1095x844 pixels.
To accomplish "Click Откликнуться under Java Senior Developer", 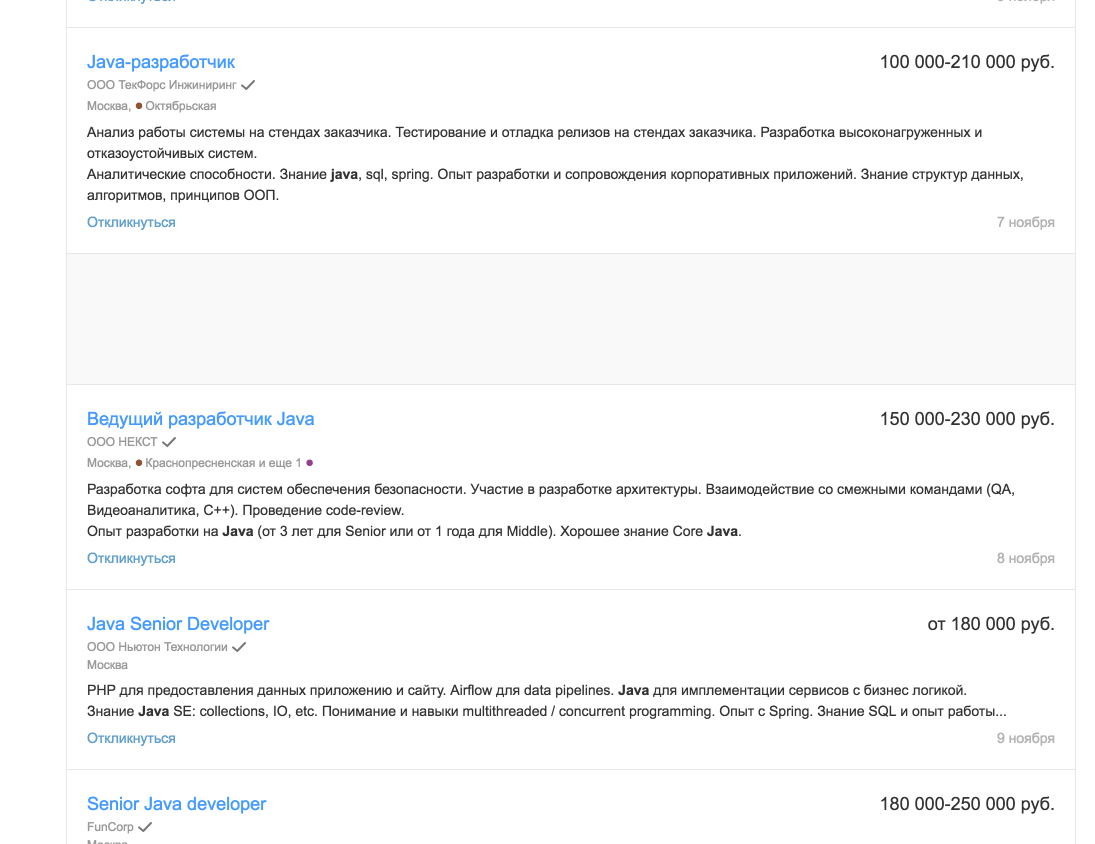I will click(131, 739).
